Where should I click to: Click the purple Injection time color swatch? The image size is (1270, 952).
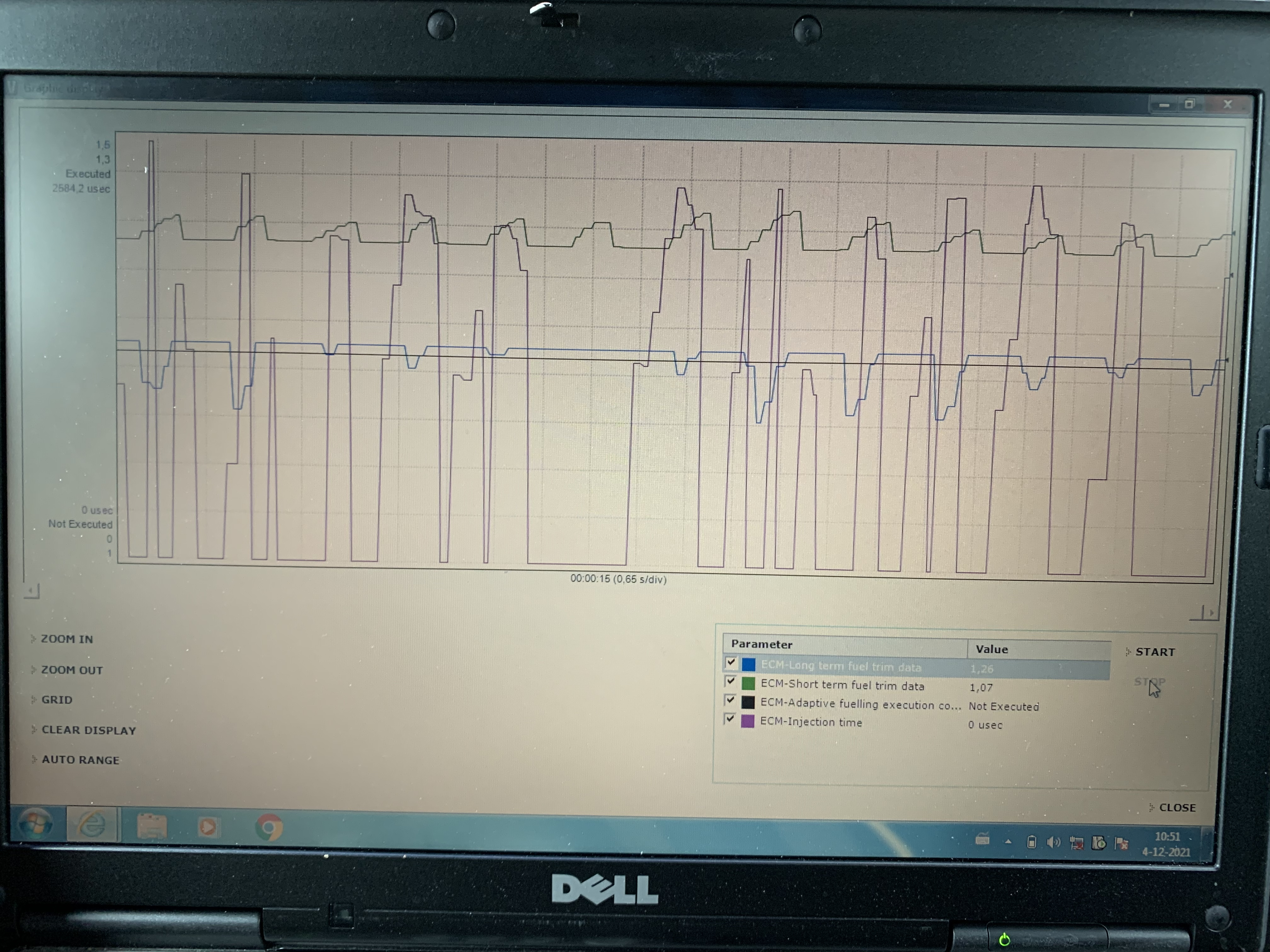(747, 721)
